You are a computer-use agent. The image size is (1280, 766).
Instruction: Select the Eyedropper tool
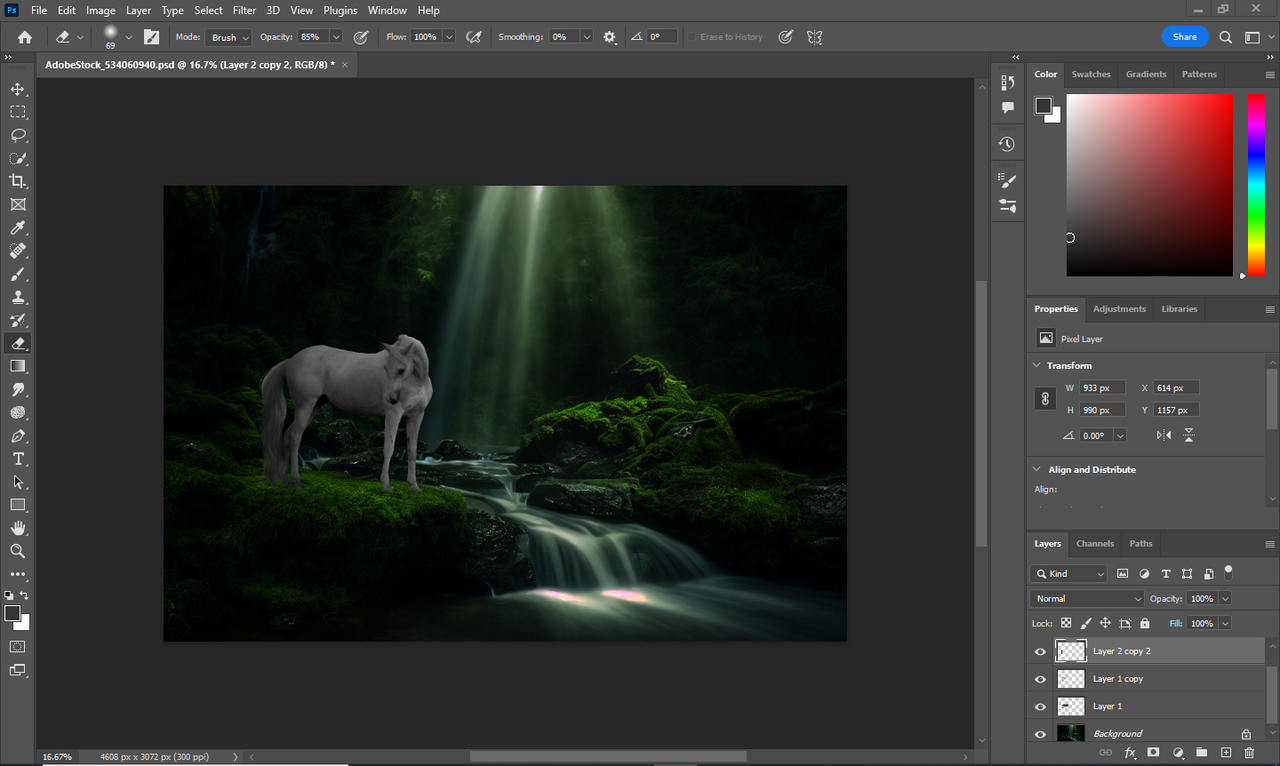point(18,228)
